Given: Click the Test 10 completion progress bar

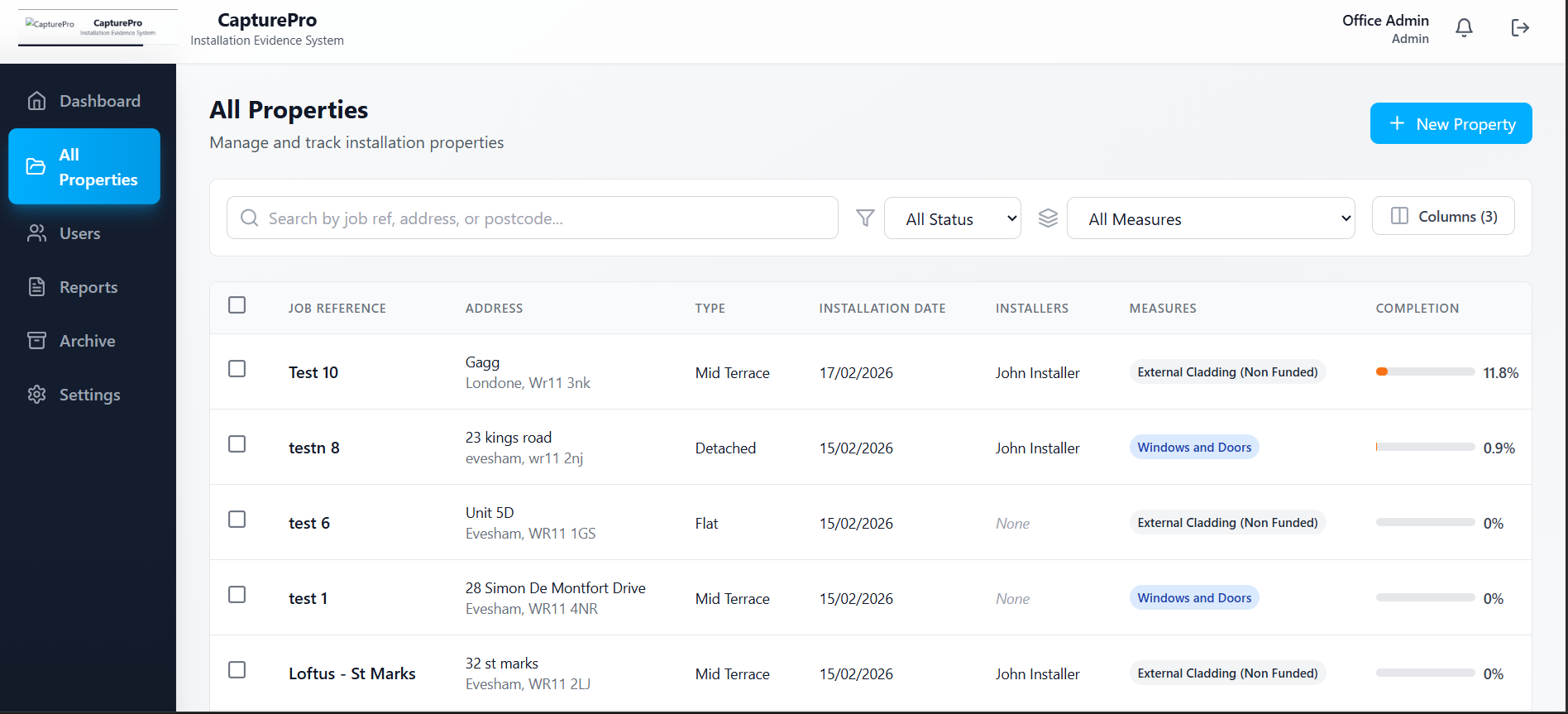Looking at the screenshot, I should point(1425,372).
